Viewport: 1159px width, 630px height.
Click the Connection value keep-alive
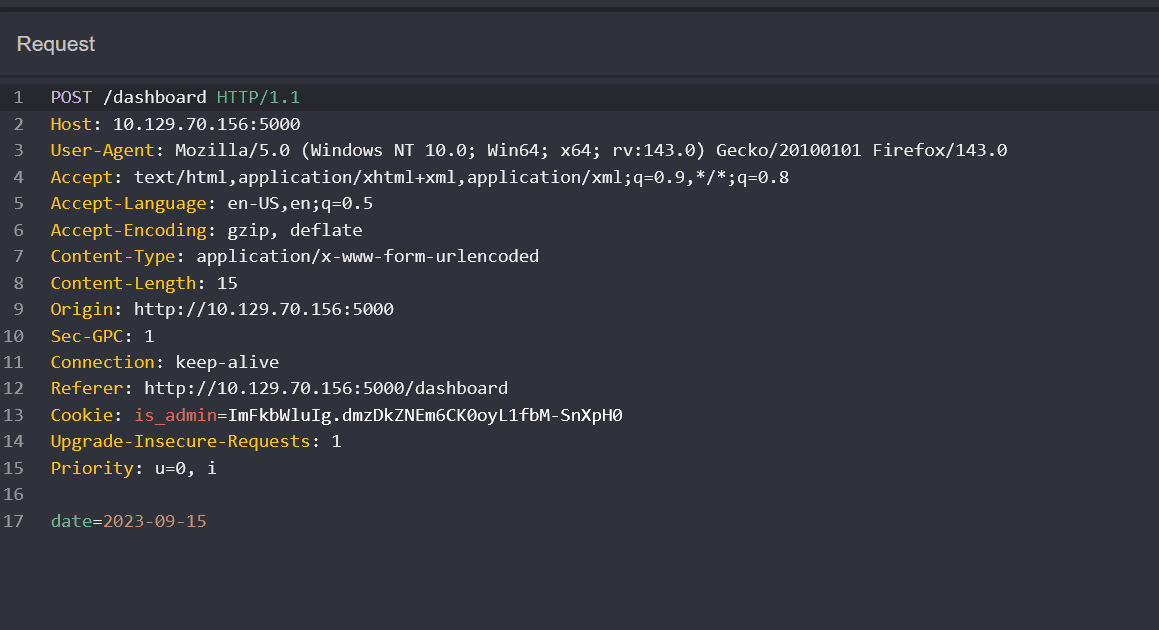(227, 362)
